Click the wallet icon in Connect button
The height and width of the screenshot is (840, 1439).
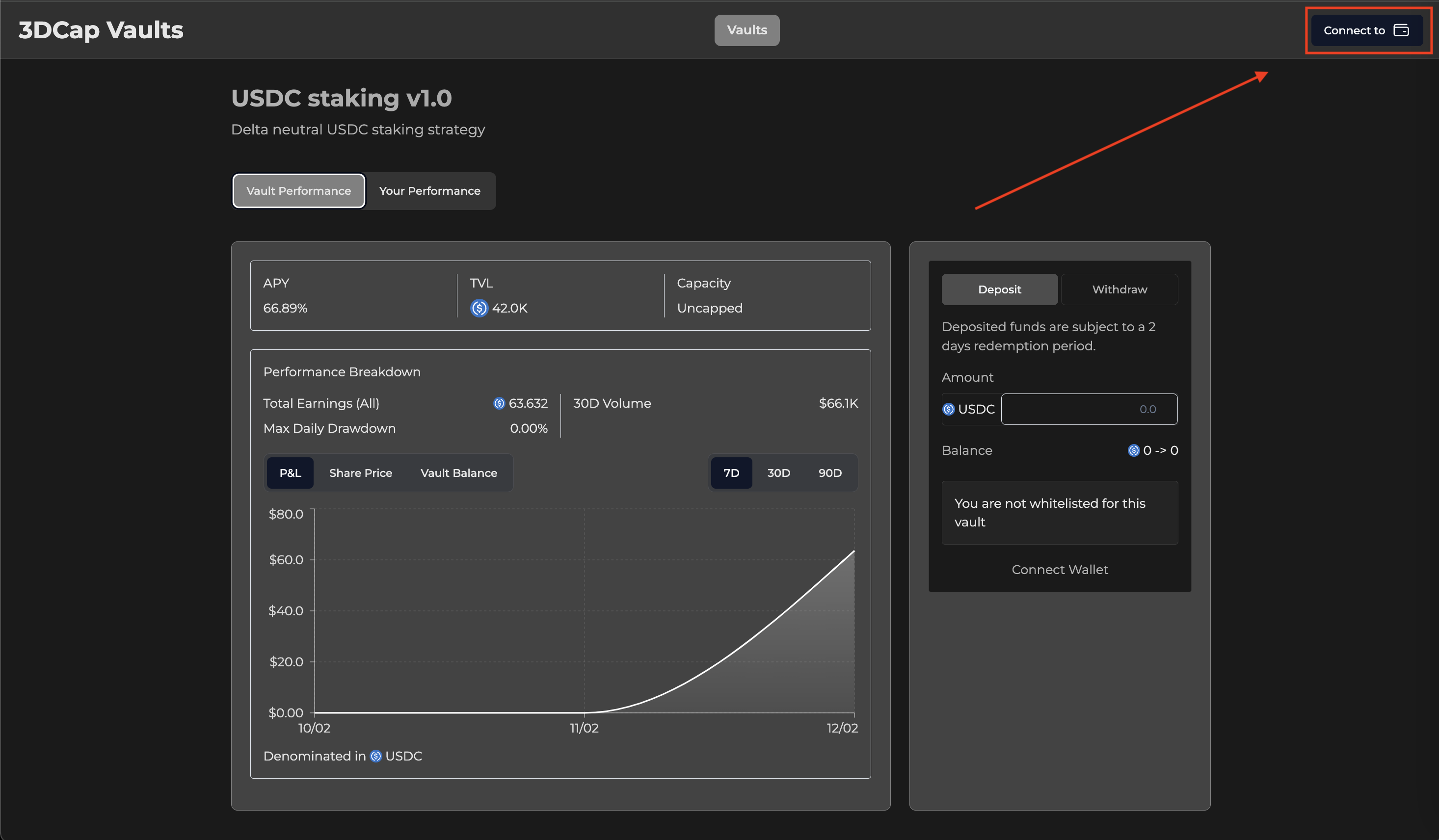coord(1401,30)
